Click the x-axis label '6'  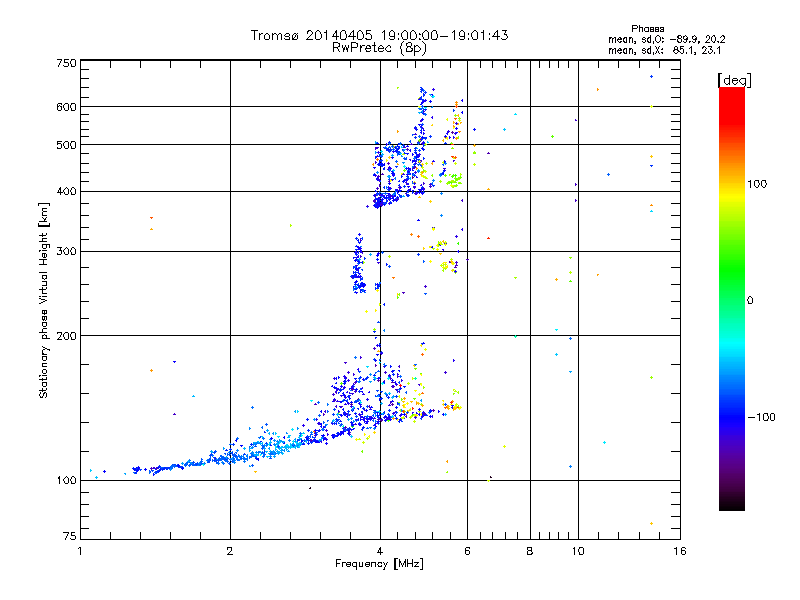467,551
